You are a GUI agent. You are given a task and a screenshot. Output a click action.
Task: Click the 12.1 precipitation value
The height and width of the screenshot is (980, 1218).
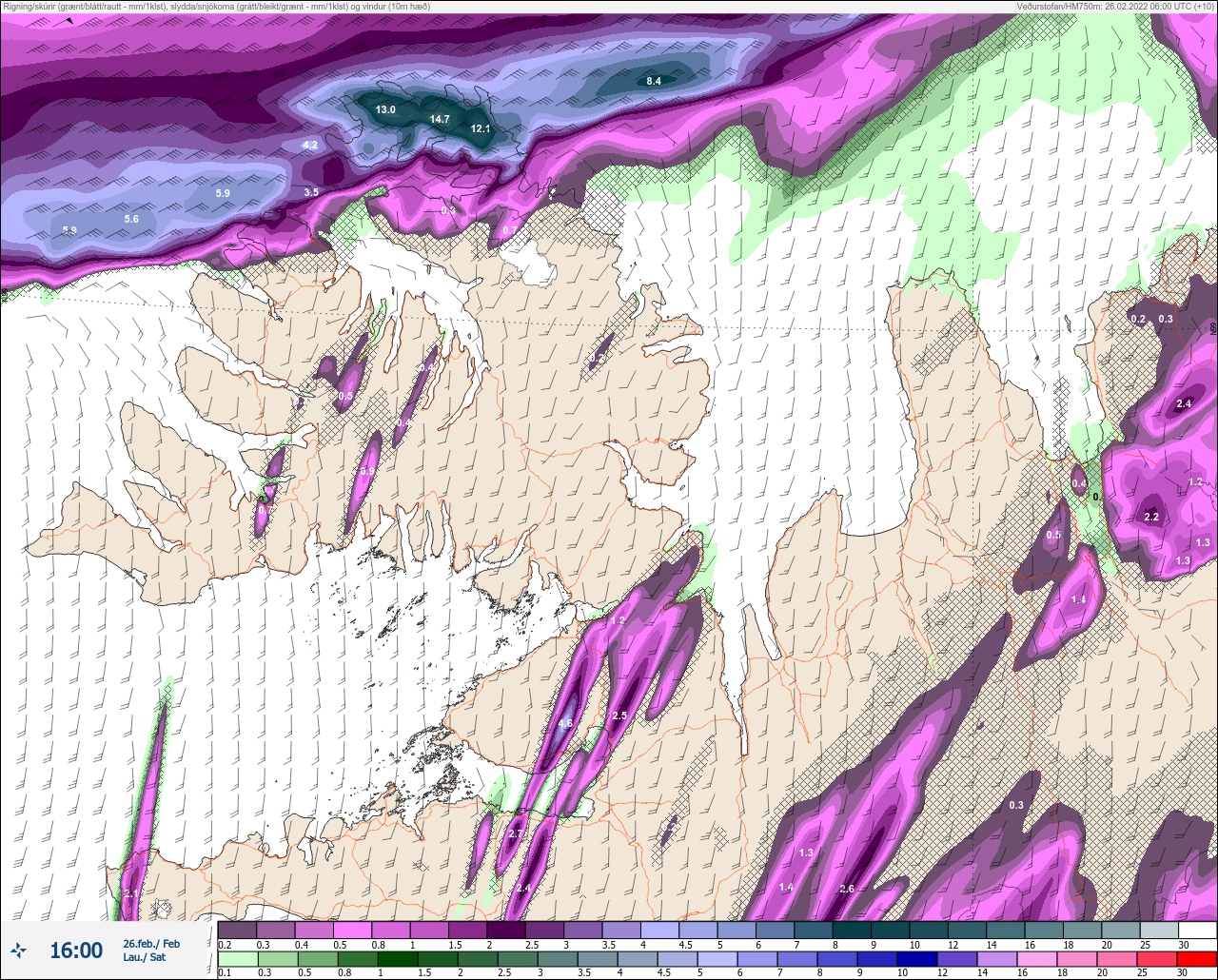pos(481,128)
